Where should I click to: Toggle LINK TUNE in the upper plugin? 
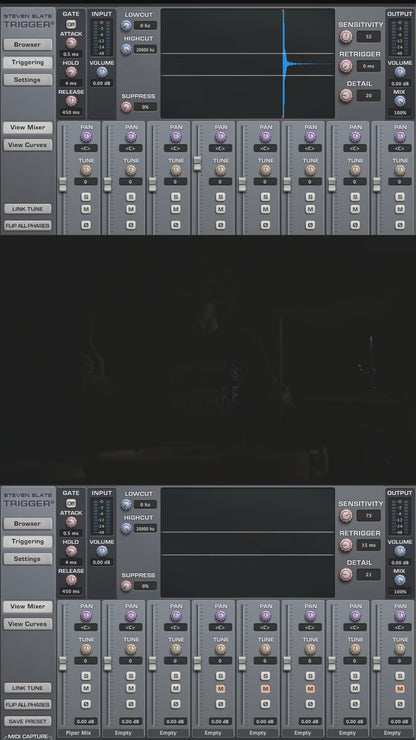28,209
